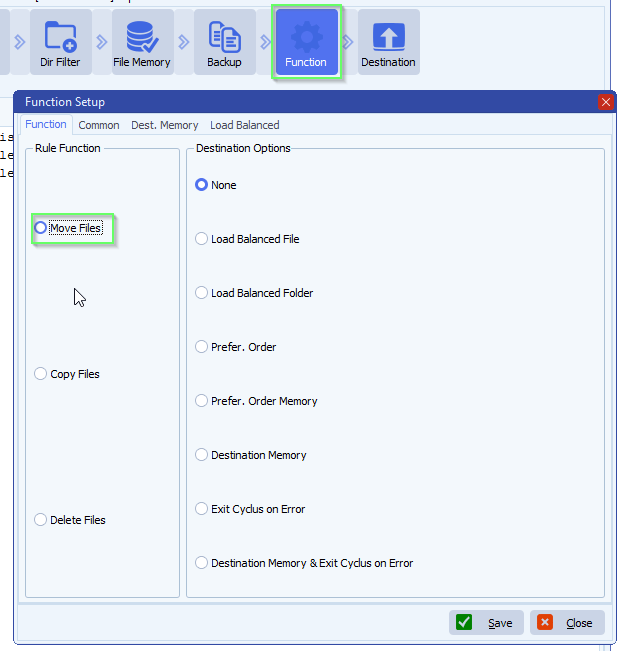Image resolution: width=626 pixels, height=651 pixels.
Task: Choose Prefer. Order Memory option
Action: pos(257,401)
